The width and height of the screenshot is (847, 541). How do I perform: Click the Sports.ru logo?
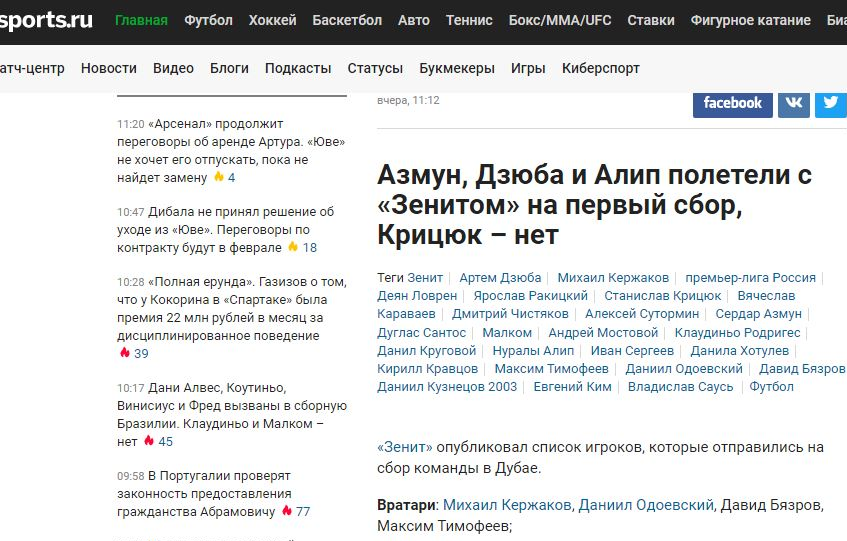click(x=47, y=20)
